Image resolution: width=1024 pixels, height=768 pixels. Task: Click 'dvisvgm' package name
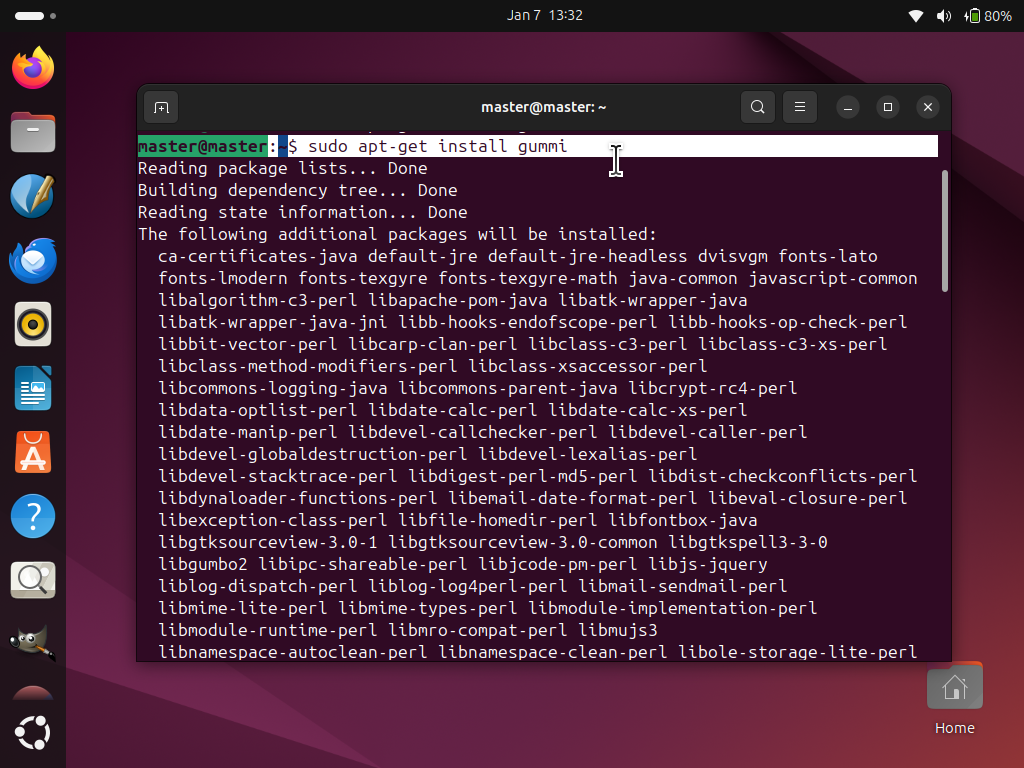pyautogui.click(x=733, y=257)
